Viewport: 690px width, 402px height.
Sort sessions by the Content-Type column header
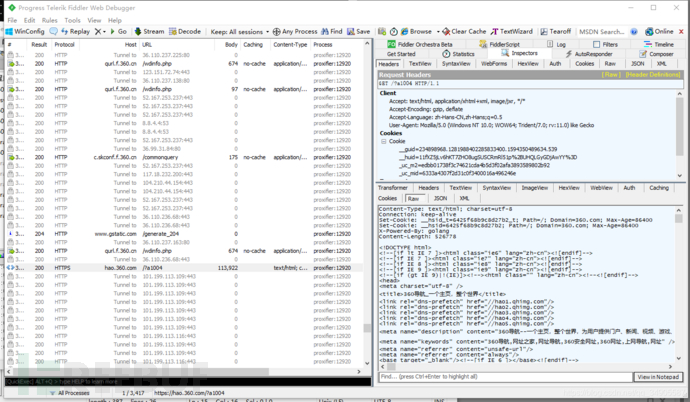click(290, 44)
